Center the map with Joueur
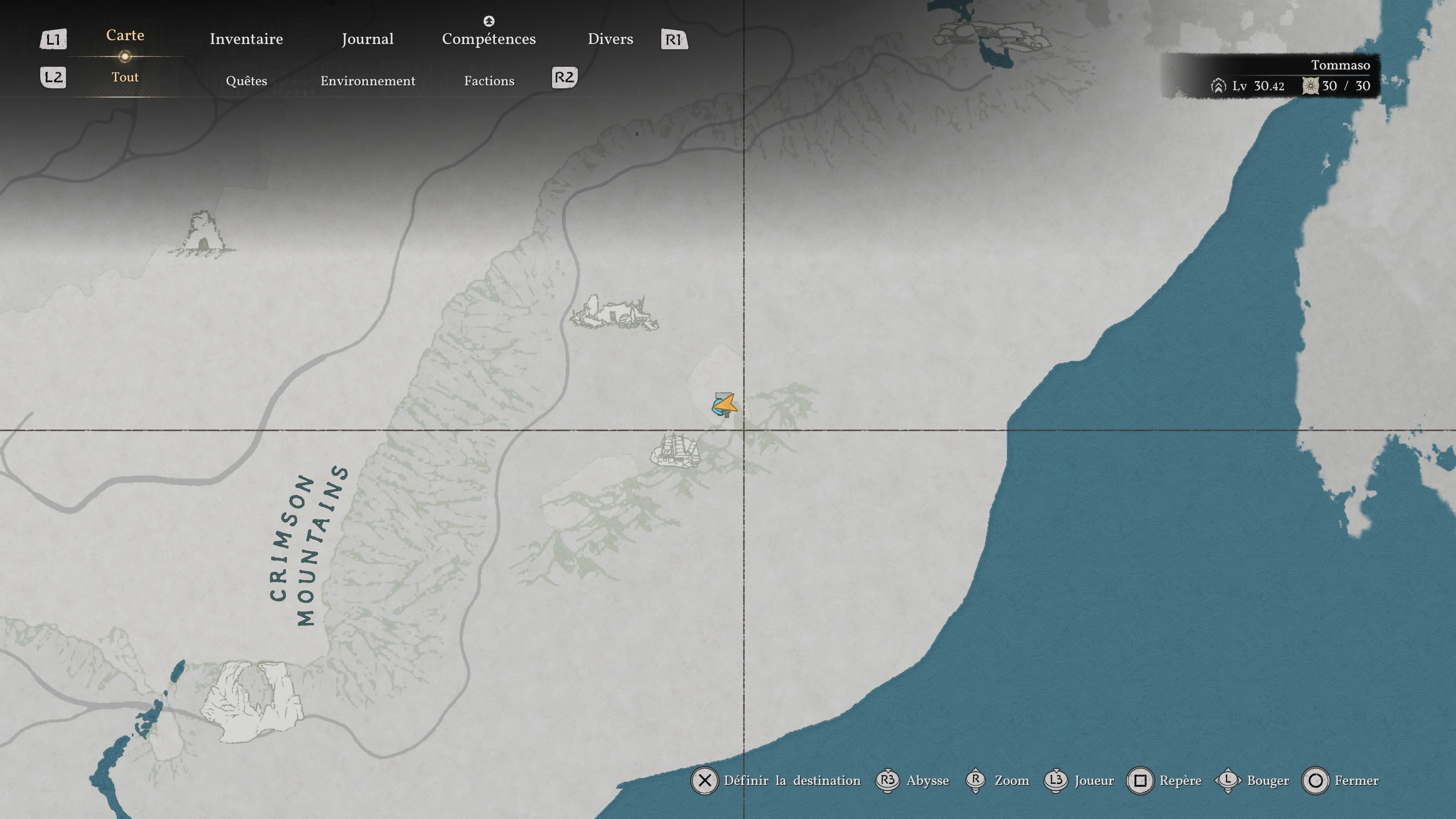Screen dimensions: 1456x819 click(1094, 781)
